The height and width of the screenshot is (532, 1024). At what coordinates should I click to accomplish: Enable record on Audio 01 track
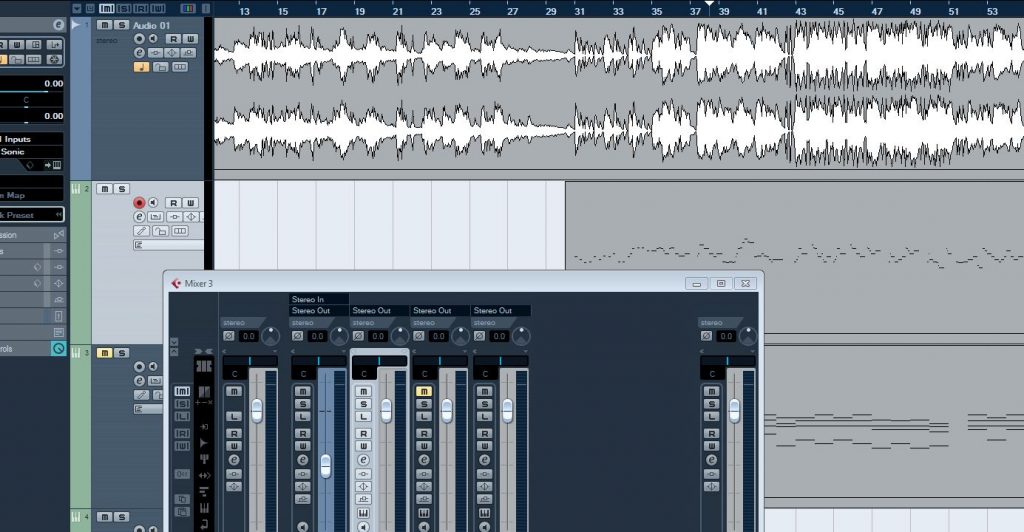[x=139, y=39]
